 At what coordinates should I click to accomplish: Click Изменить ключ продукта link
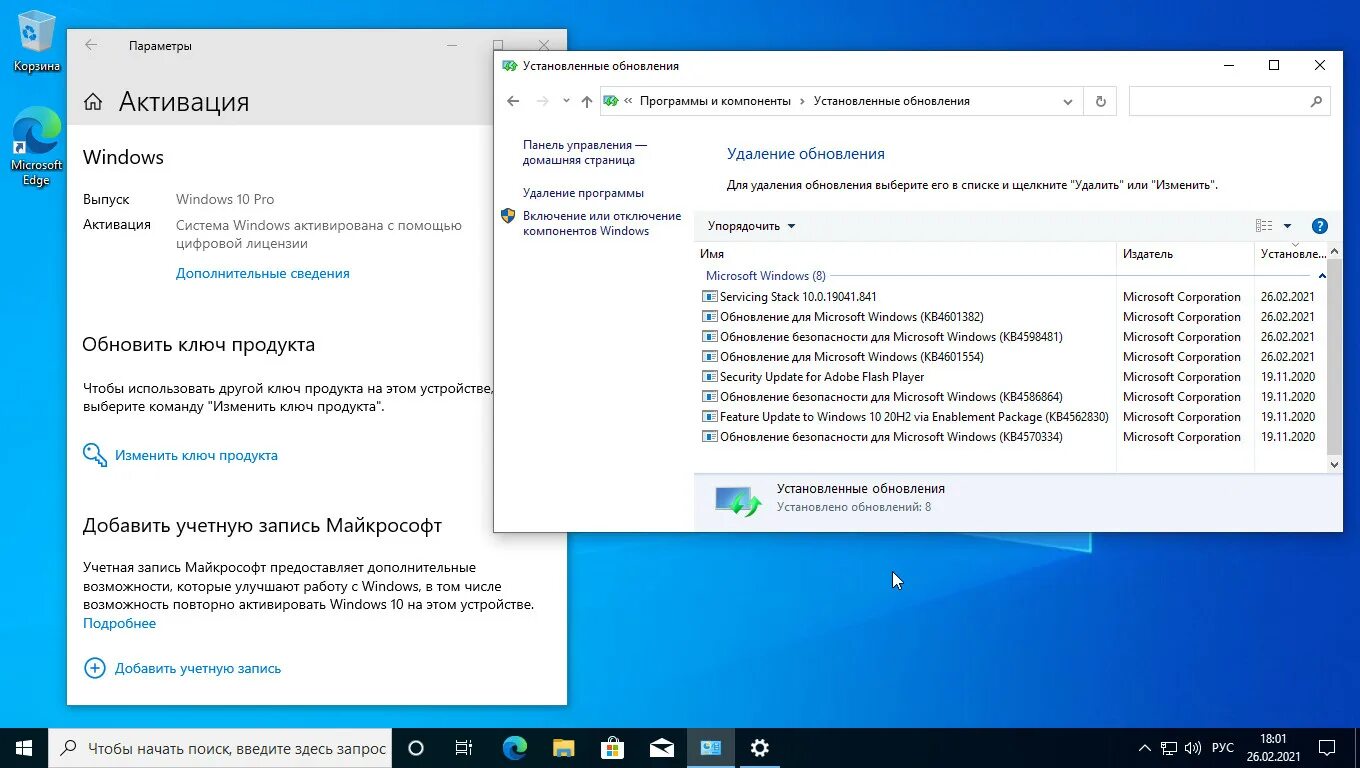(196, 455)
